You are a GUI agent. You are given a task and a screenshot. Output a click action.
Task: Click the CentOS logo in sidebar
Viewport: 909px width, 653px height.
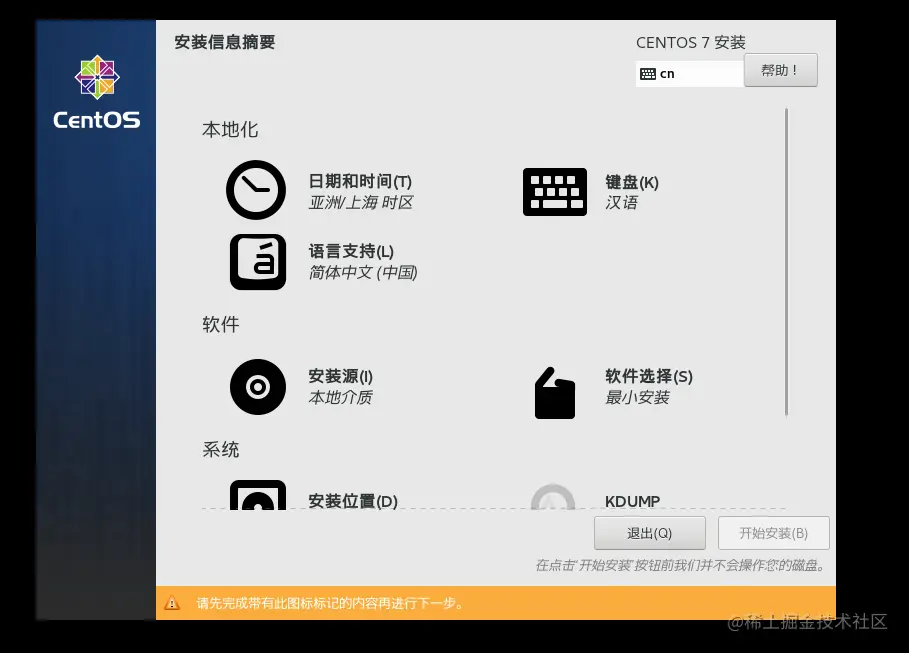(x=97, y=92)
